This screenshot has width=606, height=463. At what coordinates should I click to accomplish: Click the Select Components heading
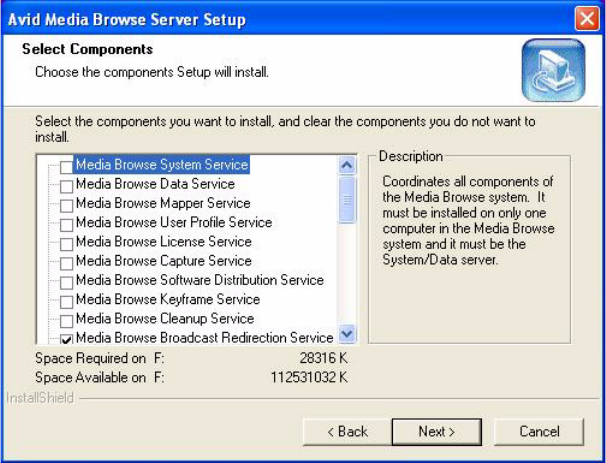pyautogui.click(x=87, y=49)
